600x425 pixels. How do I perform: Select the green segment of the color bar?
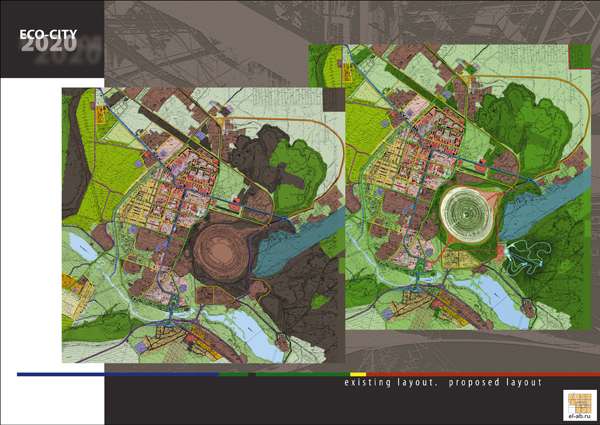coord(290,374)
